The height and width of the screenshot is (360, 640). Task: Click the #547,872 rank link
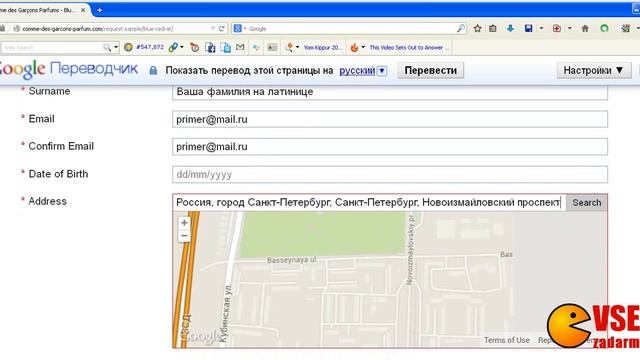150,47
